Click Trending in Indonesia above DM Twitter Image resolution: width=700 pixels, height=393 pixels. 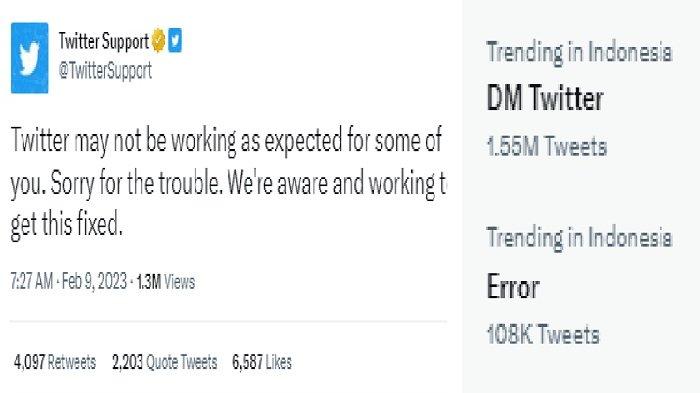(x=579, y=53)
